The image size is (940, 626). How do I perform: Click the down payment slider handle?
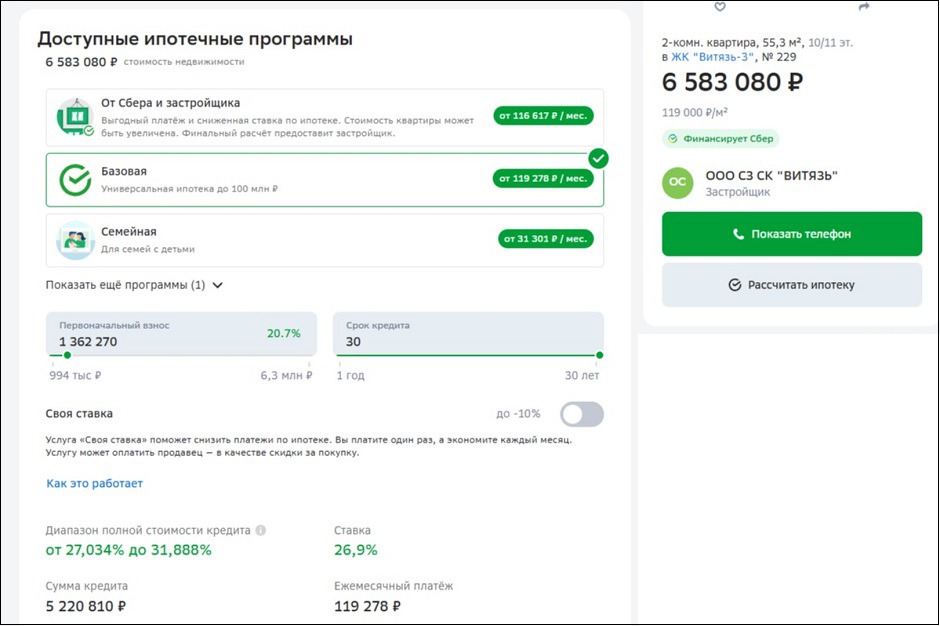click(67, 355)
